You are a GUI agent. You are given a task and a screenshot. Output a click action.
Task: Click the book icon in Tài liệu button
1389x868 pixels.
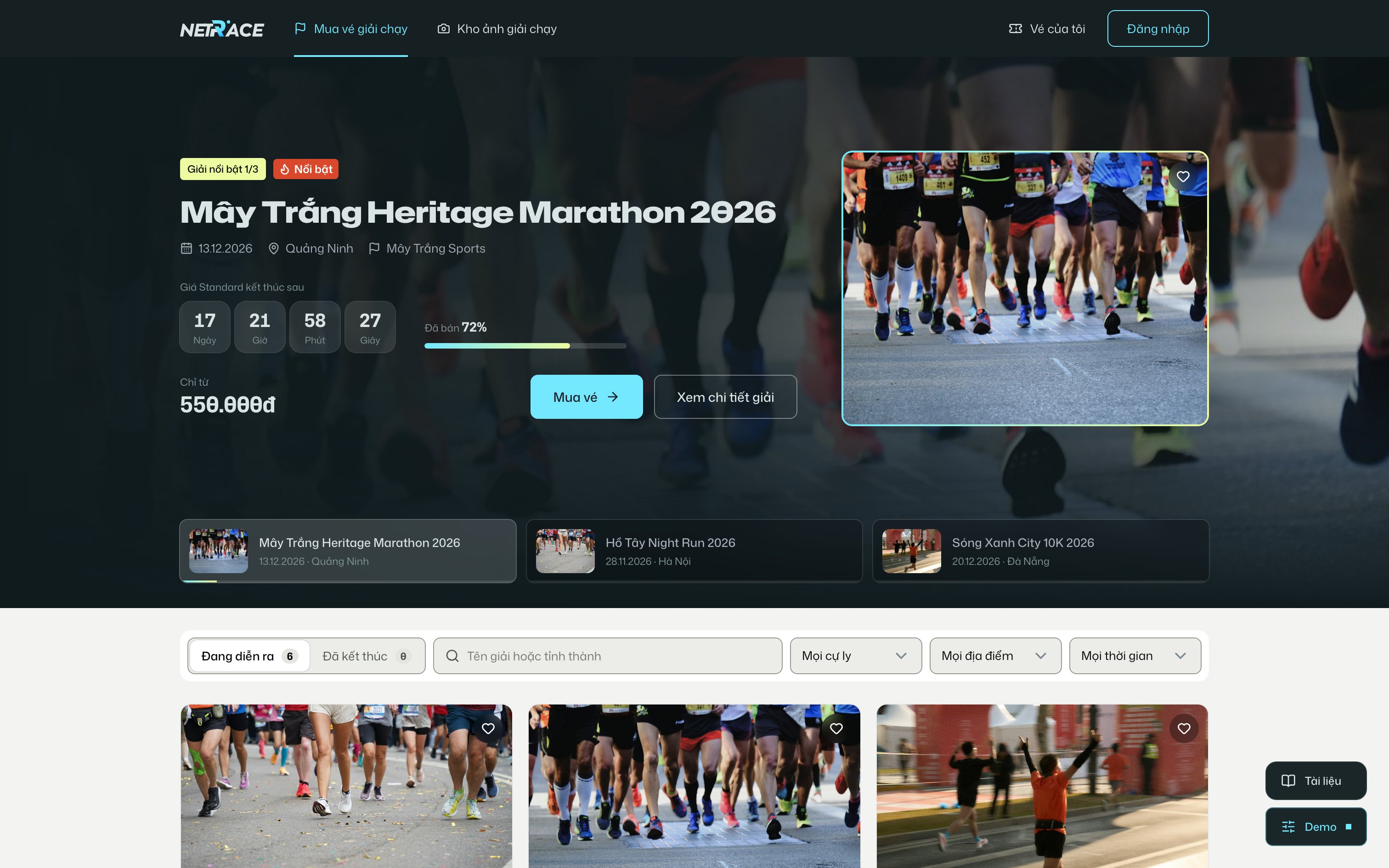coord(1288,781)
